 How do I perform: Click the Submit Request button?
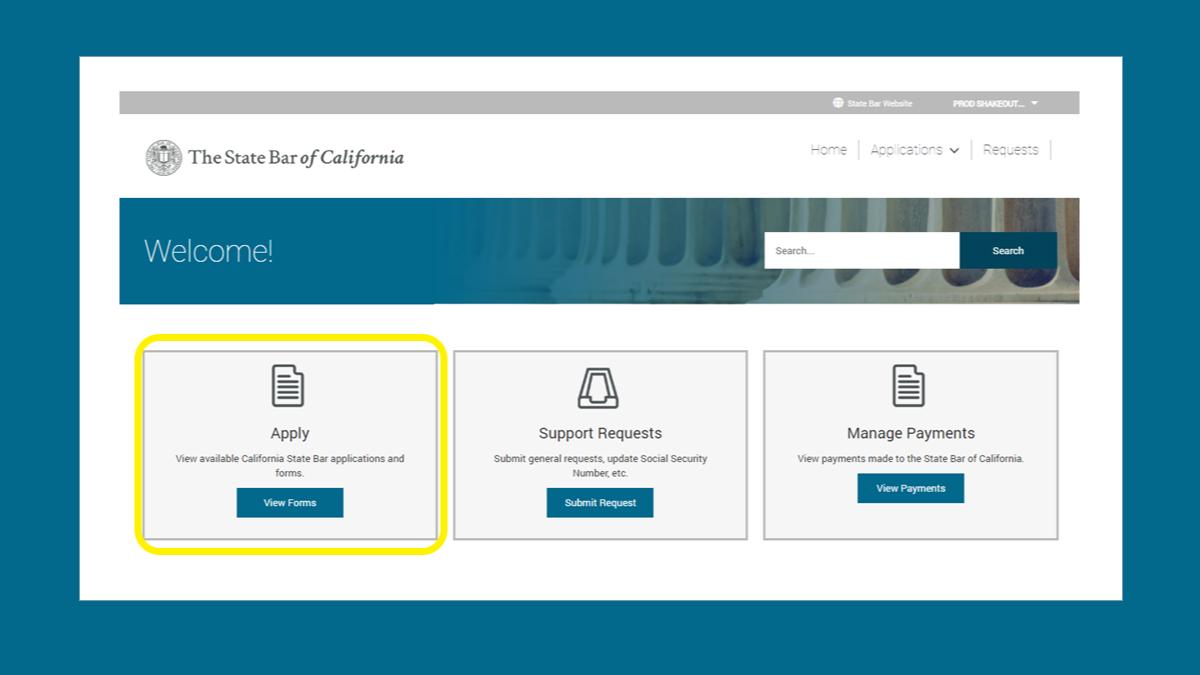tap(600, 503)
